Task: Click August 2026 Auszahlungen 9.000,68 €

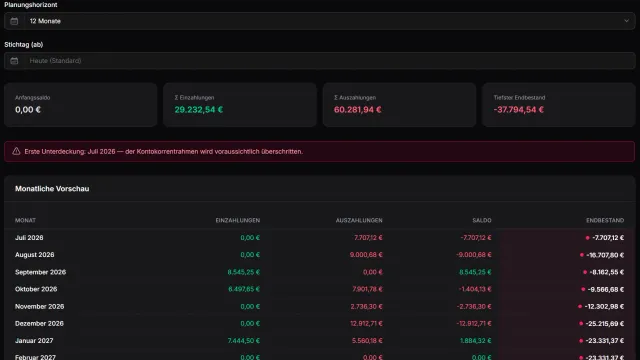Action: 366,255
